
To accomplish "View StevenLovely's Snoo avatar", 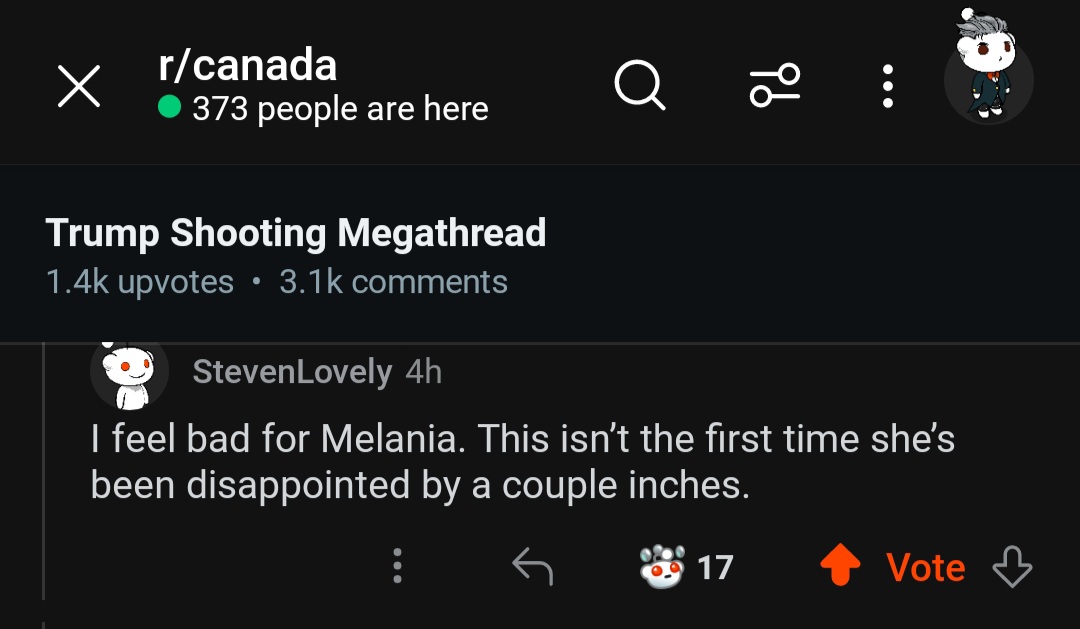I will 129,374.
